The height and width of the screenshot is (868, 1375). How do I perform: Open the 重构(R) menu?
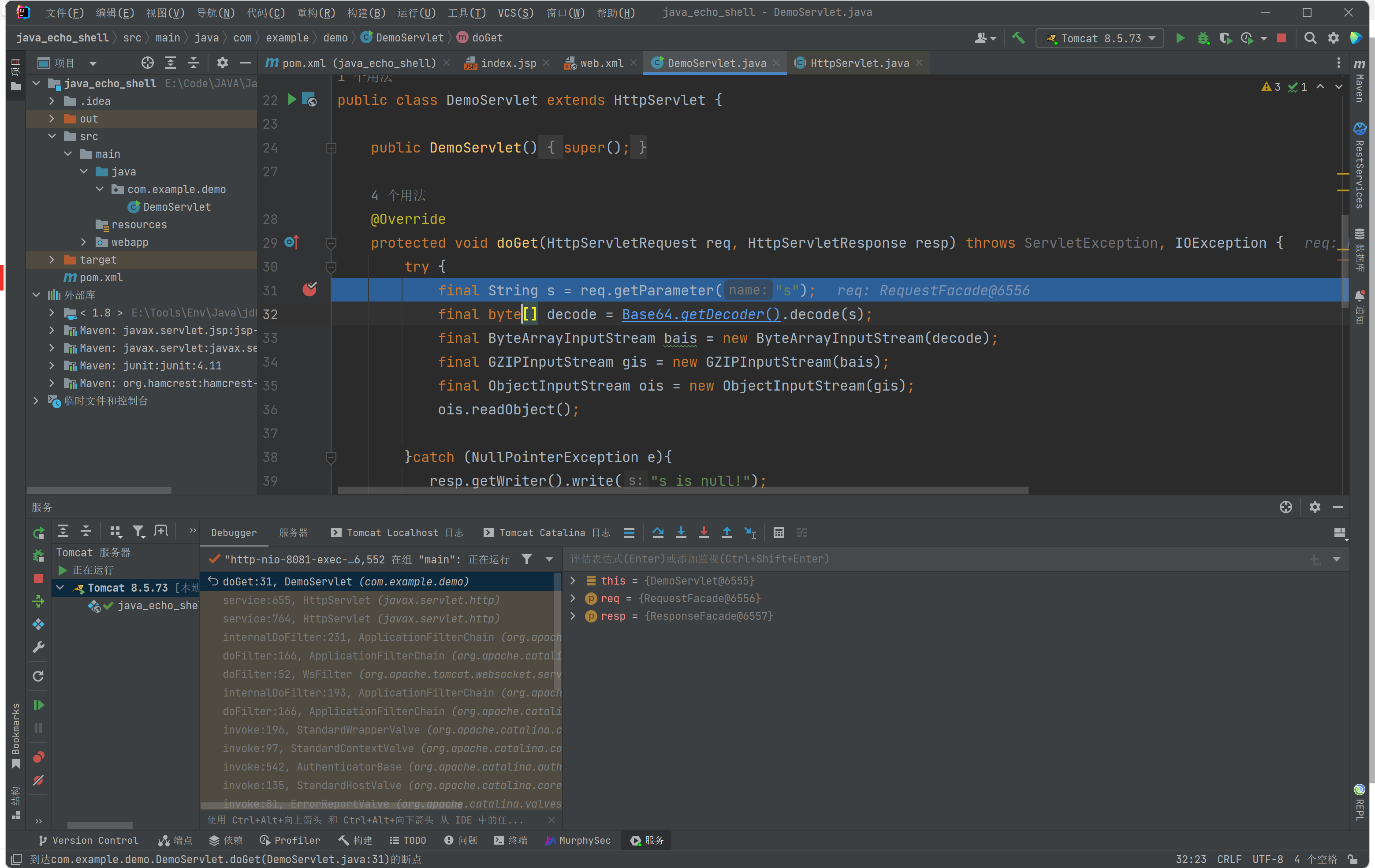pos(316,12)
